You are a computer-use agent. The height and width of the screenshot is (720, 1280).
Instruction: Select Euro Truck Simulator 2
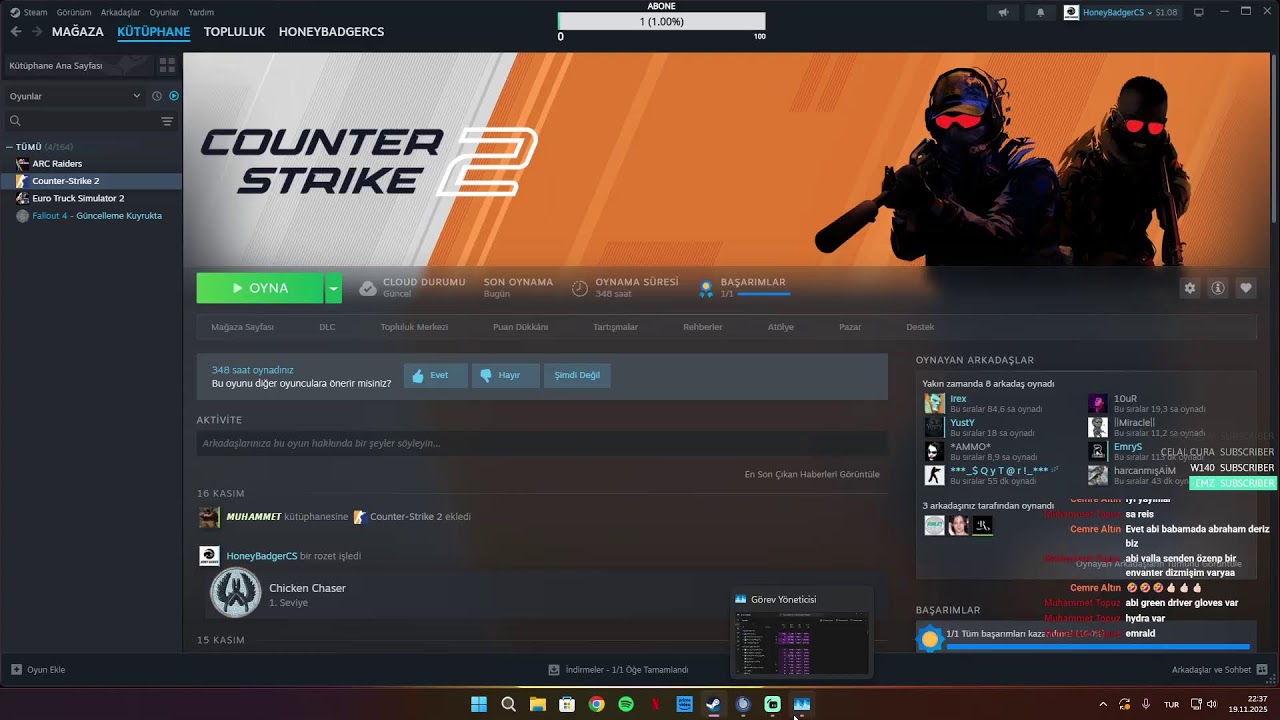click(78, 198)
